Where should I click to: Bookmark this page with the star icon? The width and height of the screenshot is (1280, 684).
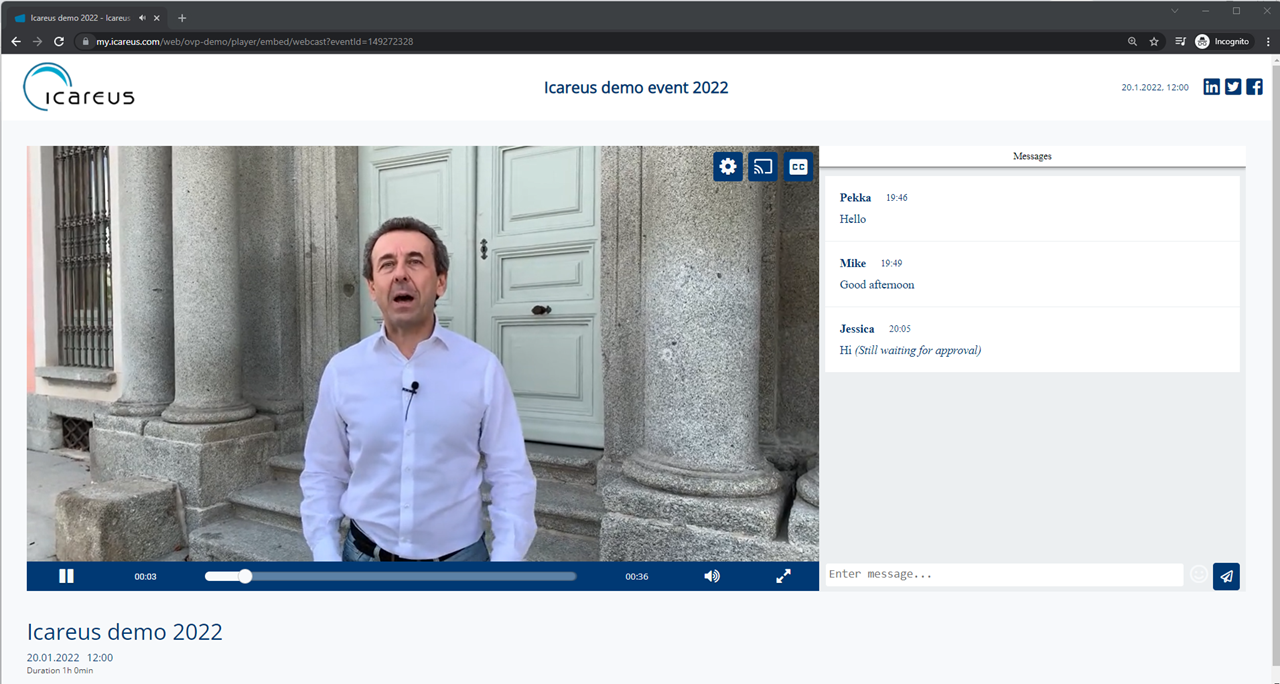pos(1154,41)
